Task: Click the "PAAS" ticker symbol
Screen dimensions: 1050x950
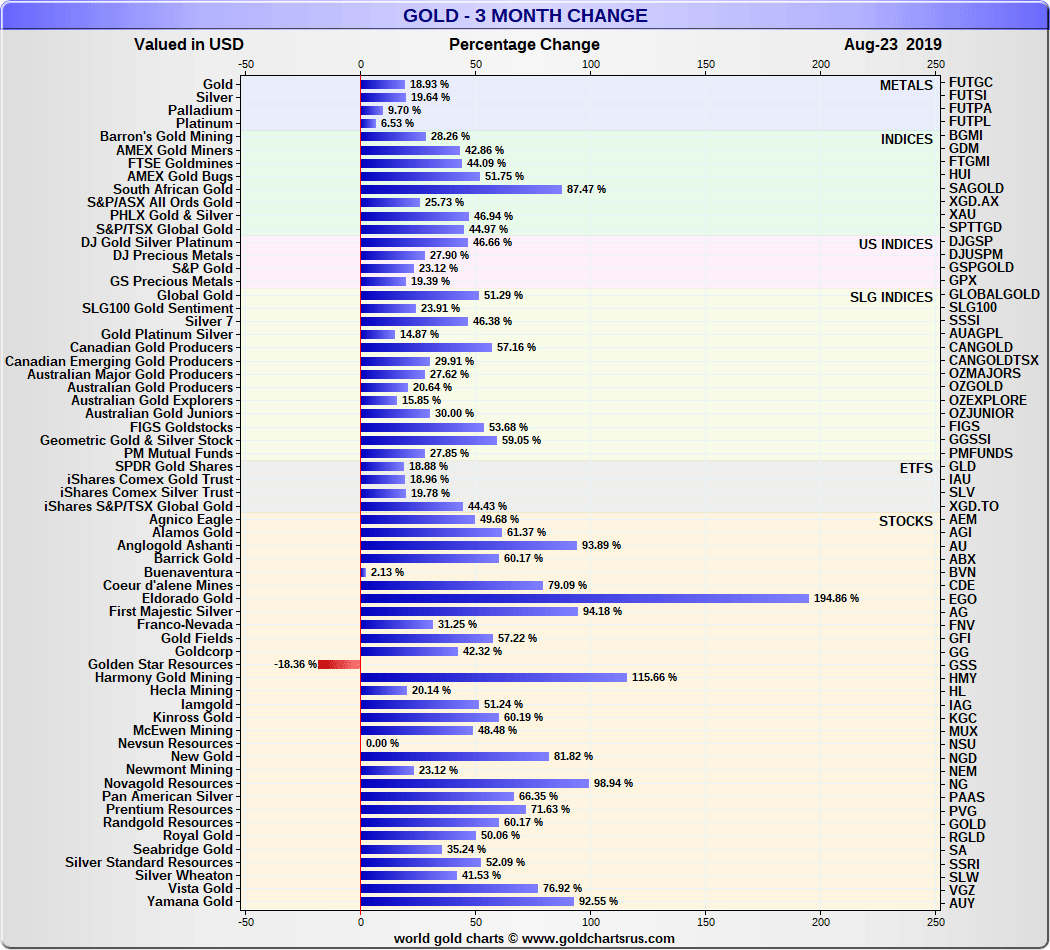Action: click(x=966, y=797)
